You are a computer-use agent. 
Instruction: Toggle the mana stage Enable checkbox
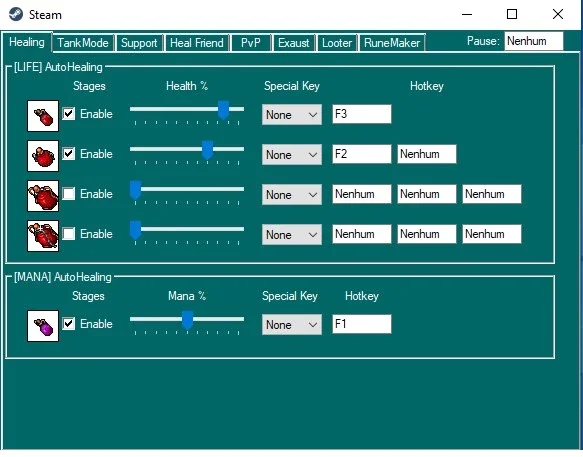(68, 324)
